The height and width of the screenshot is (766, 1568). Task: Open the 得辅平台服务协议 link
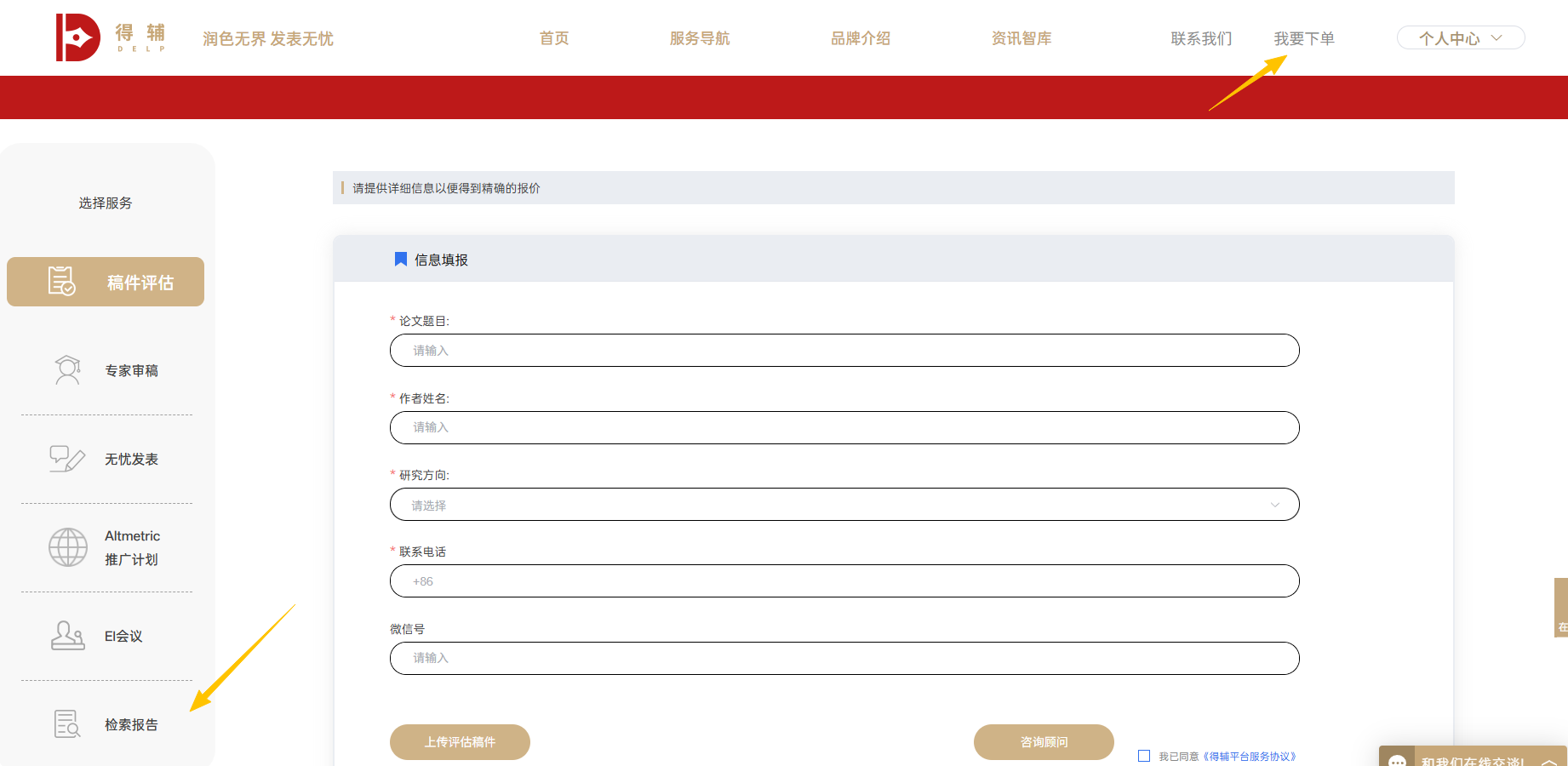coord(1250,756)
